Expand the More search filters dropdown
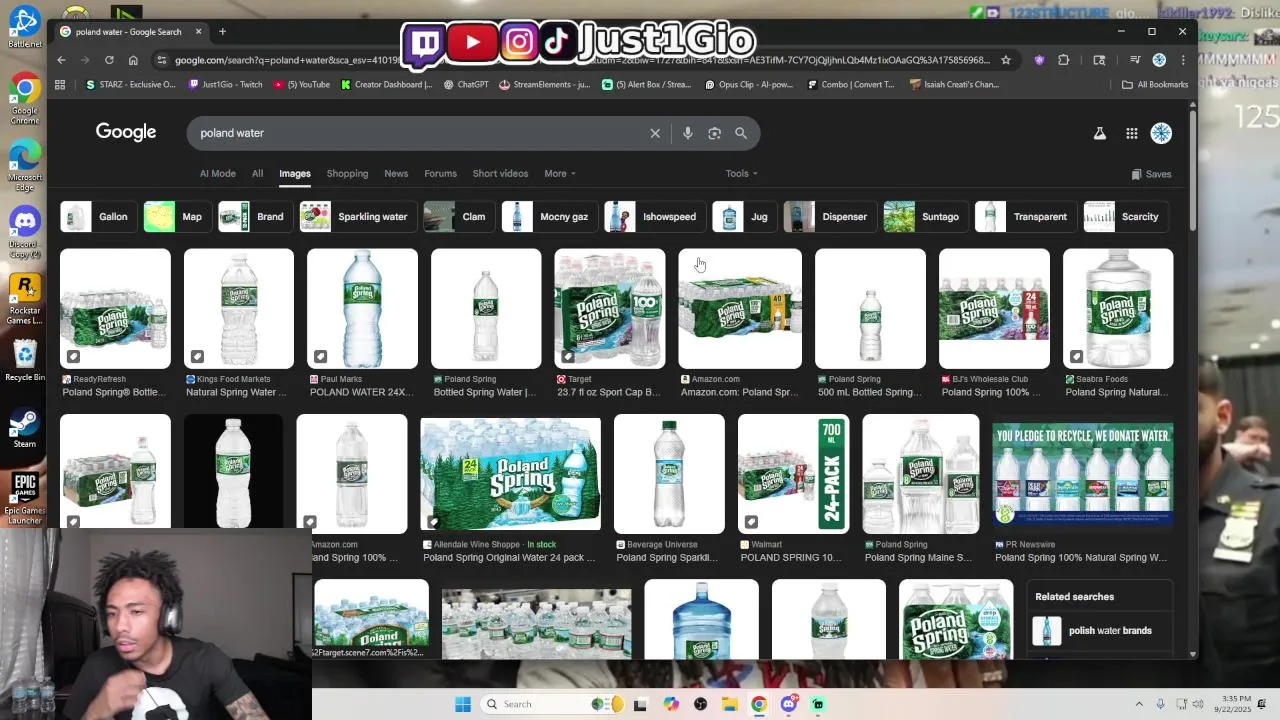Image resolution: width=1280 pixels, height=720 pixels. pos(560,174)
